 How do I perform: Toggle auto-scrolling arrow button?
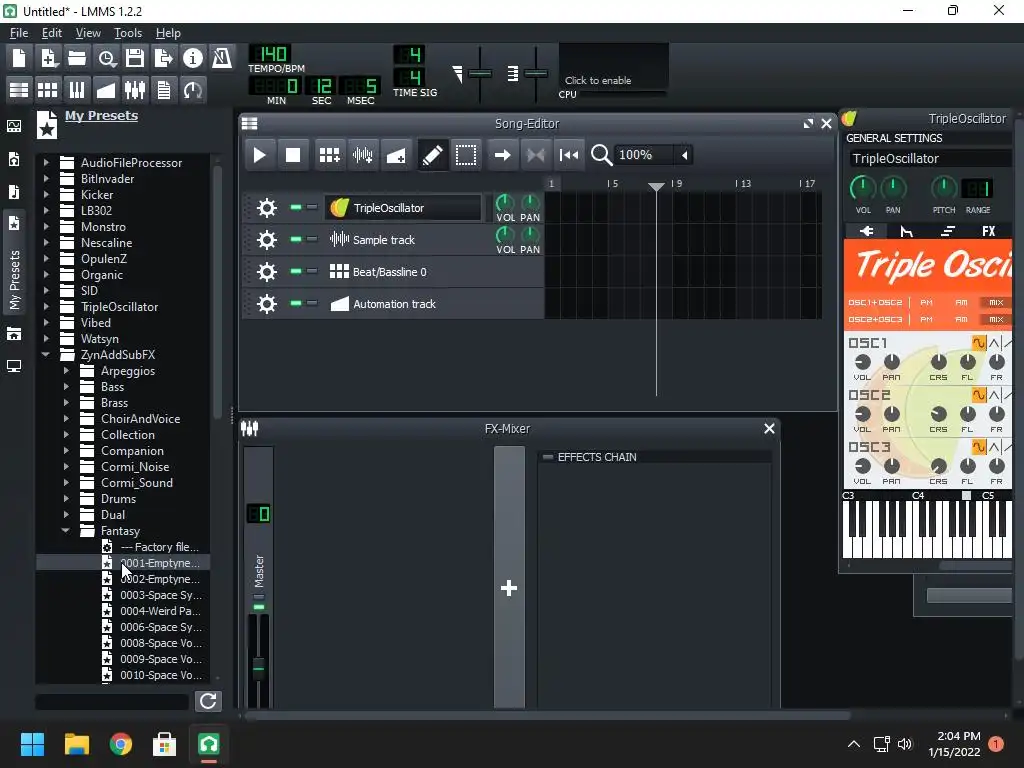502,155
